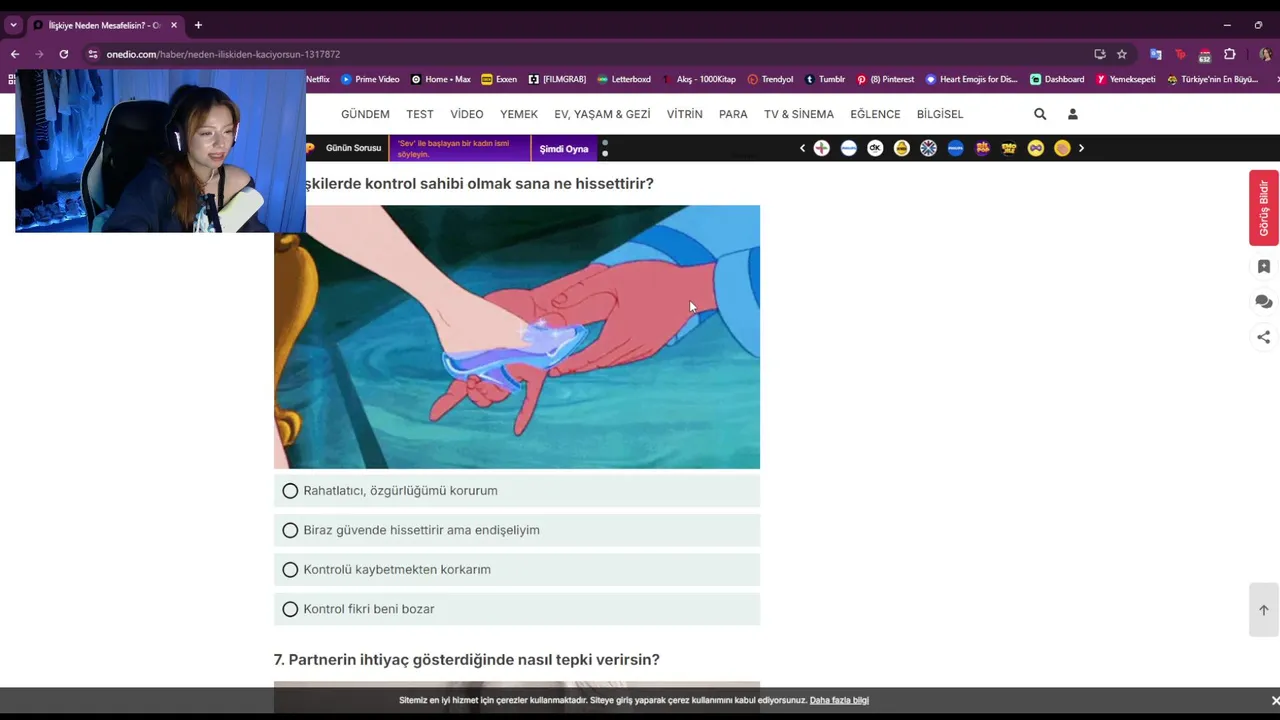Open the BİLGİSEL menu item

(940, 114)
